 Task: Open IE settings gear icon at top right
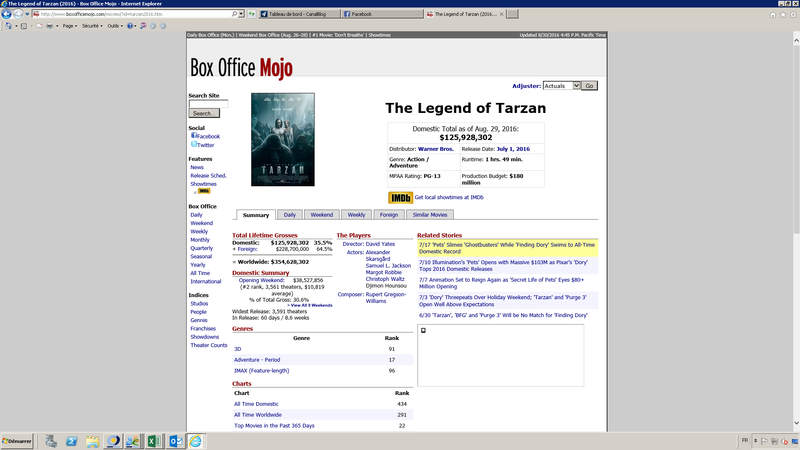point(793,15)
